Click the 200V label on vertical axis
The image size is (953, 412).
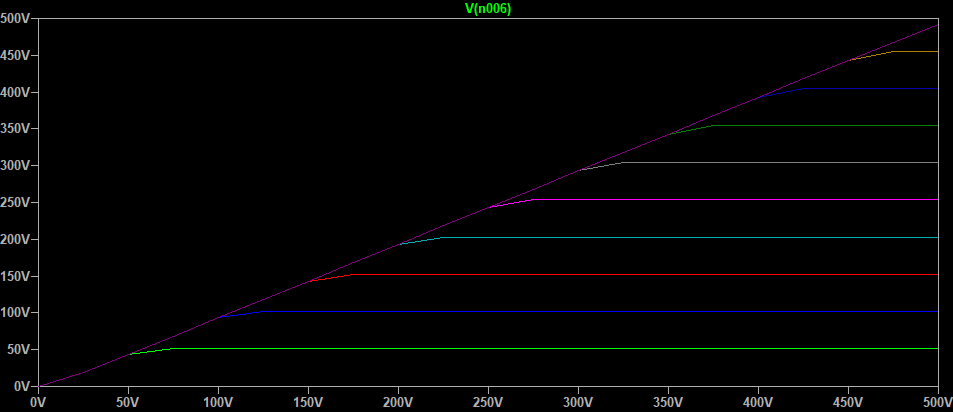click(x=15, y=239)
